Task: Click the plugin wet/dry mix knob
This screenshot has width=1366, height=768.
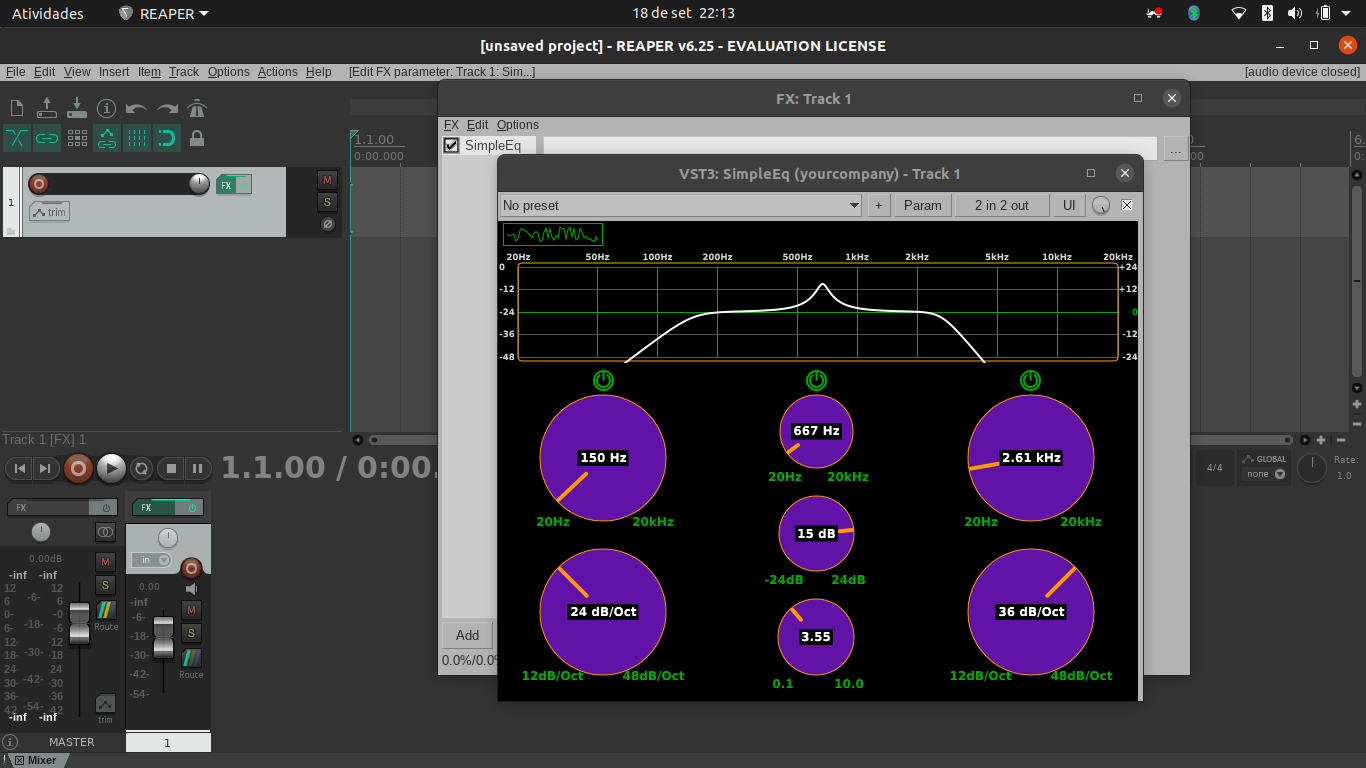Action: click(1101, 205)
